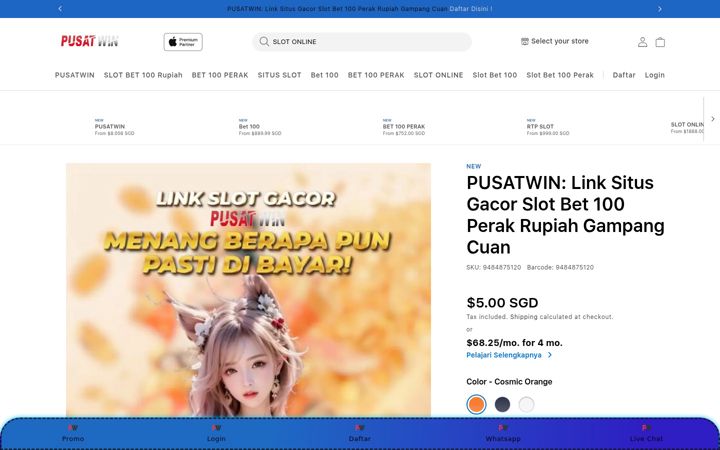Open the PUSATWIN nav menu item
The width and height of the screenshot is (720, 450).
point(75,75)
